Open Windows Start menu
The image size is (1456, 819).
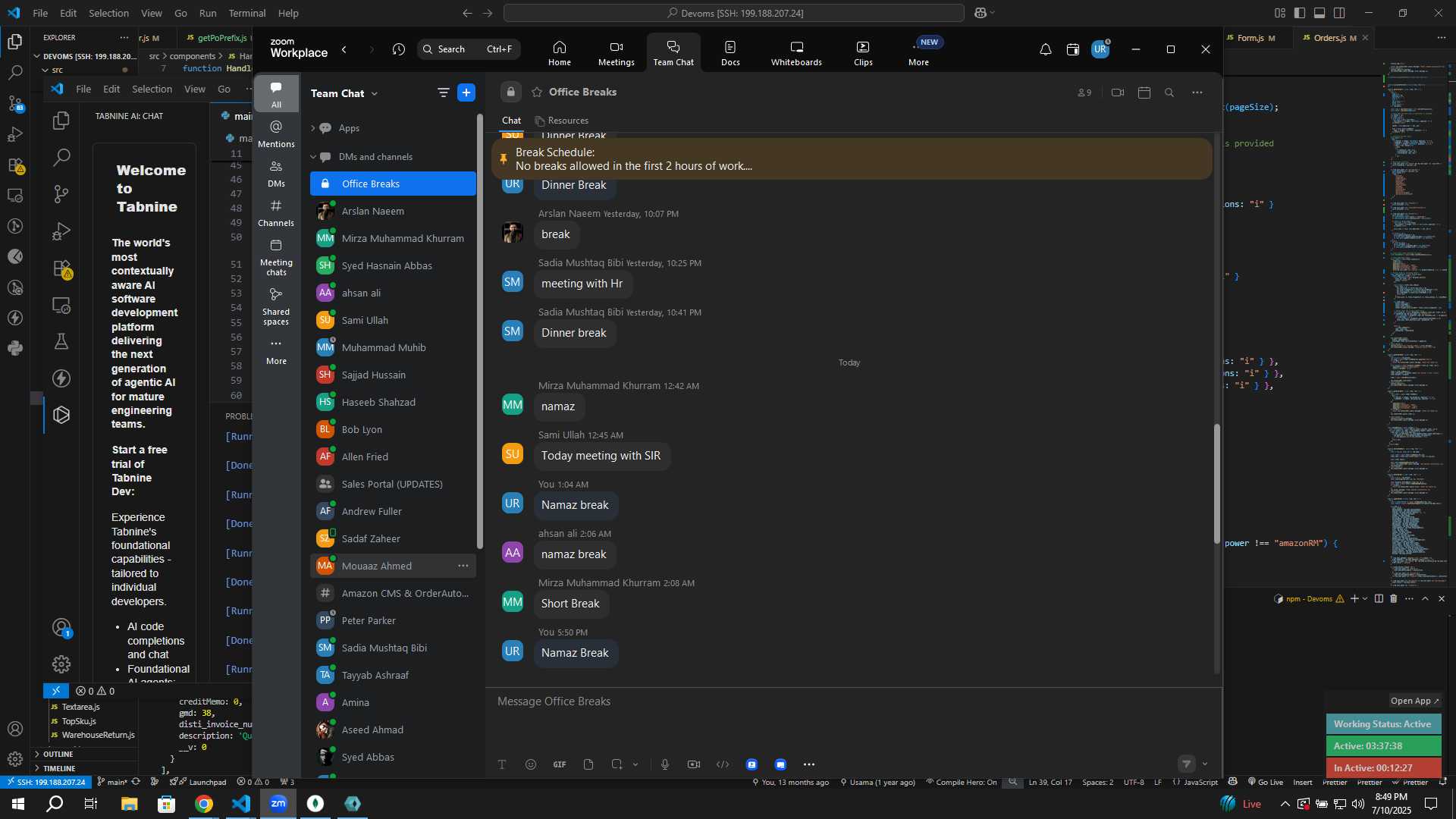click(18, 804)
